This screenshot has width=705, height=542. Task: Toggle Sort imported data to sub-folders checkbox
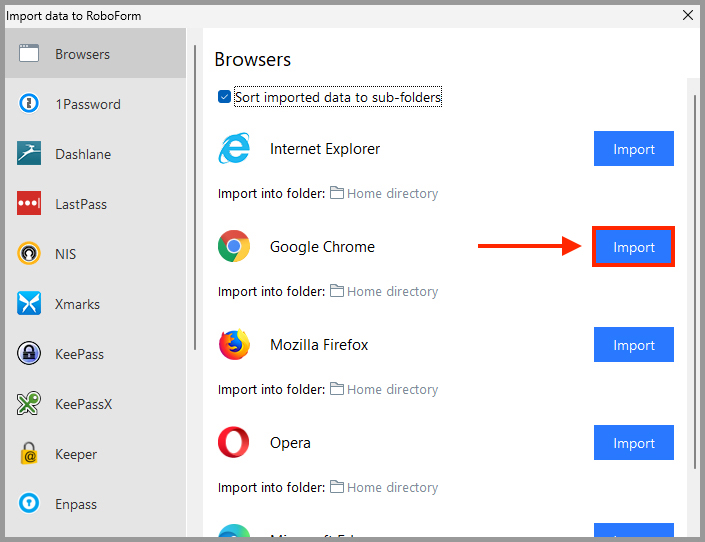(225, 97)
